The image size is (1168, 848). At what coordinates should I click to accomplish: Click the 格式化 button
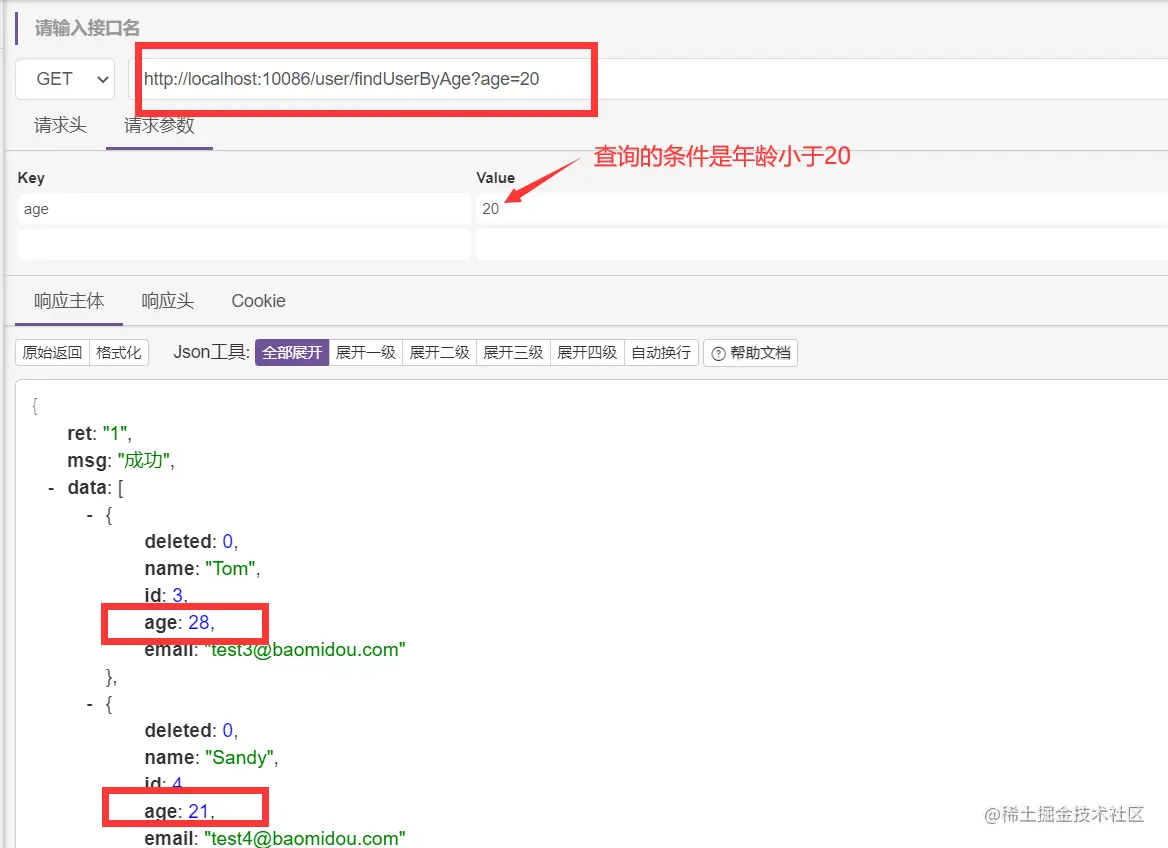[119, 352]
